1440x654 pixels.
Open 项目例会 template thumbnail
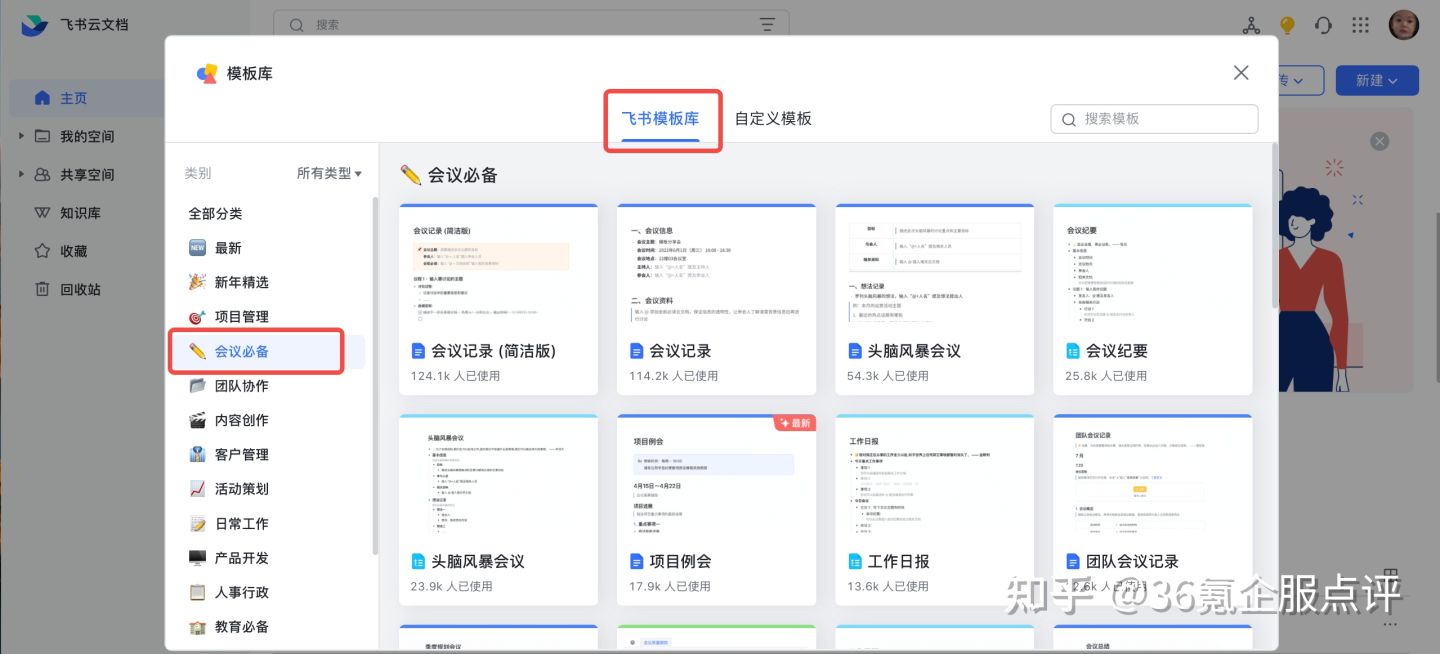coord(716,476)
